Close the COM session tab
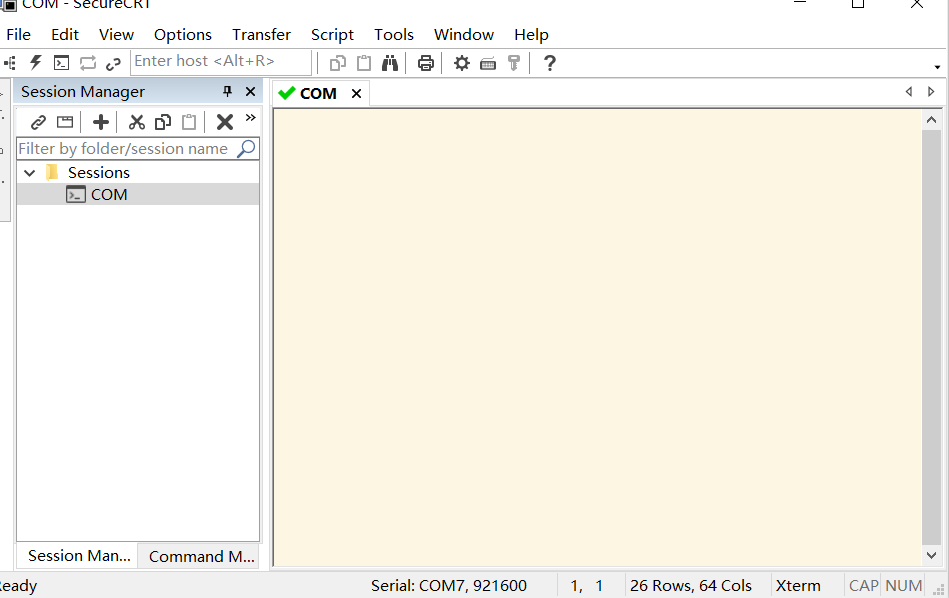This screenshot has height=598, width=949. click(x=356, y=93)
